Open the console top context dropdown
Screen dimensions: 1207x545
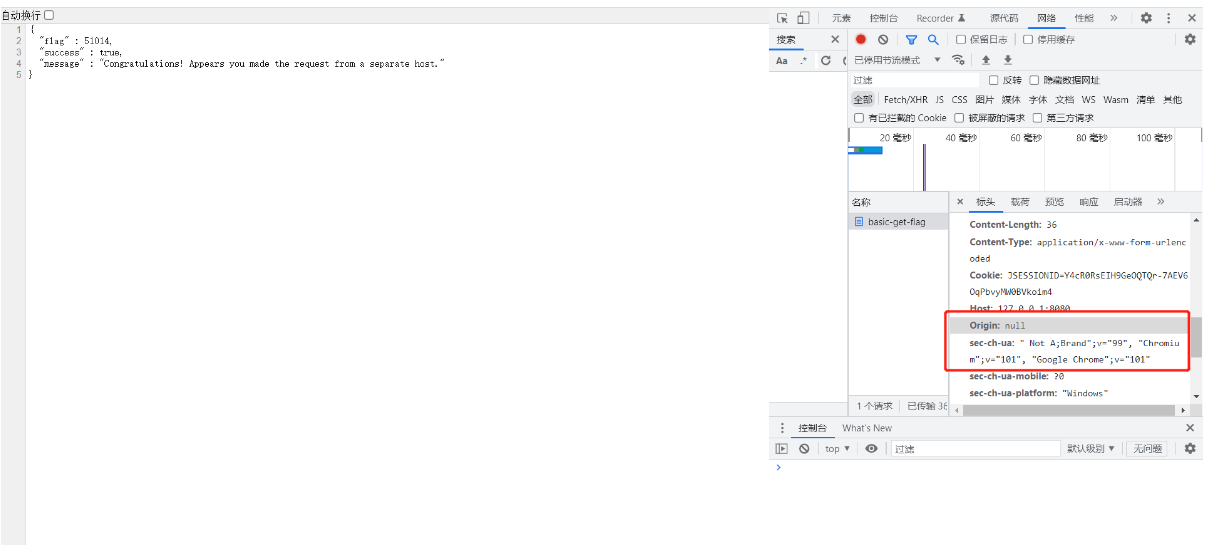click(837, 449)
